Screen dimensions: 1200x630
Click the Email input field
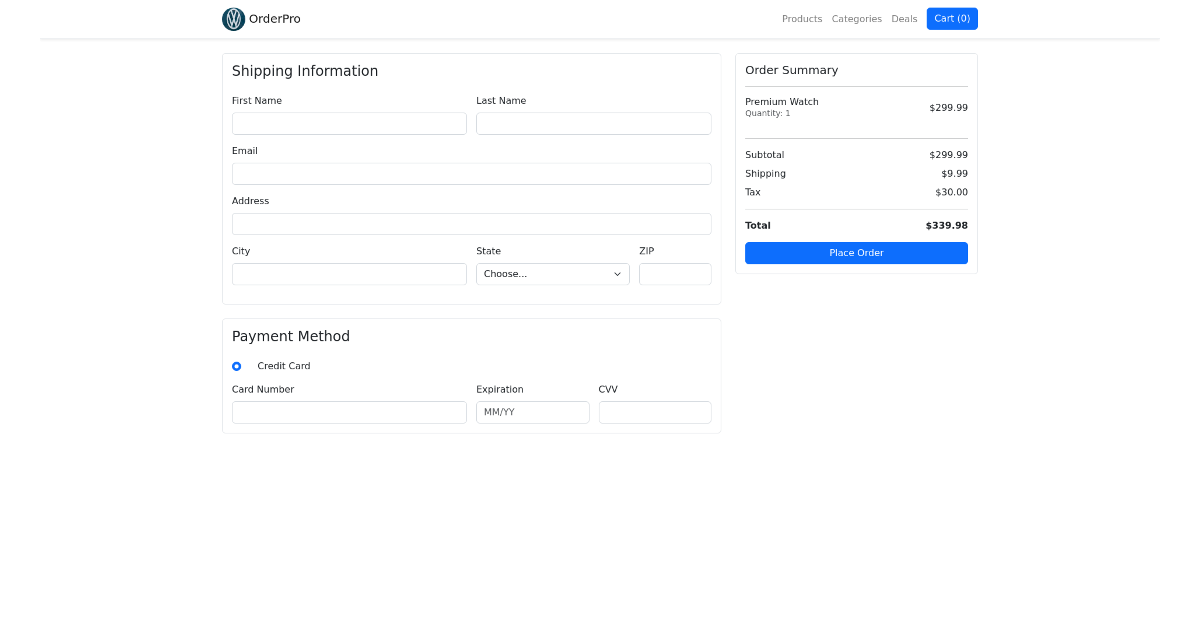471,173
